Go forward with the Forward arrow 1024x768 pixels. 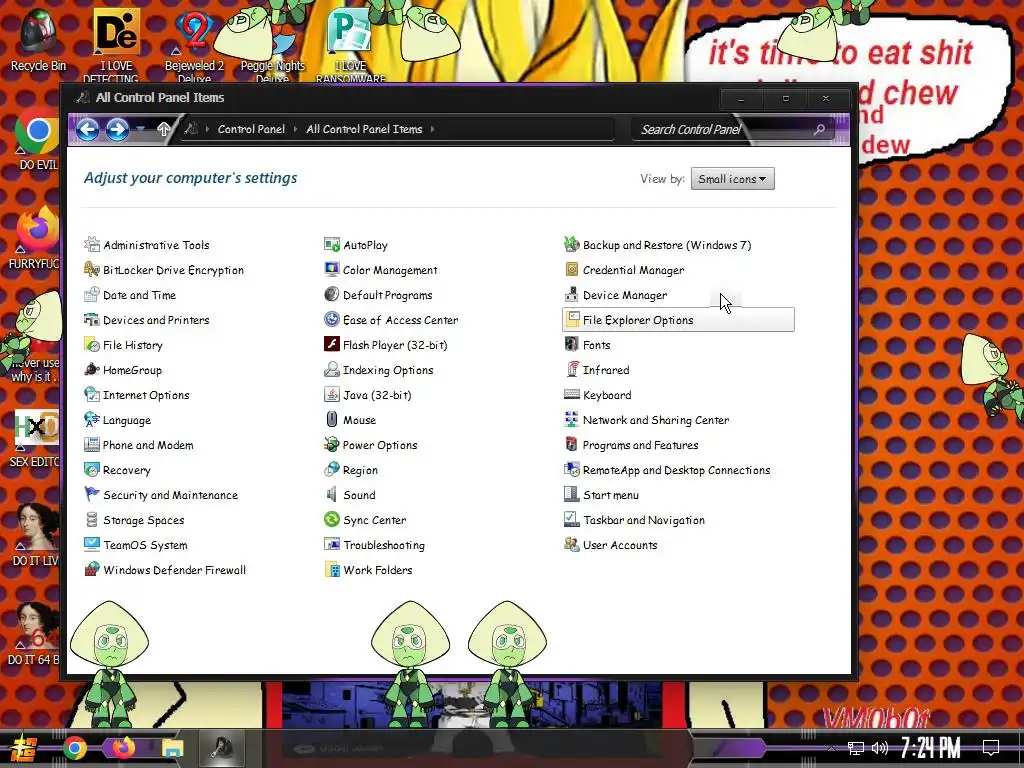118,129
